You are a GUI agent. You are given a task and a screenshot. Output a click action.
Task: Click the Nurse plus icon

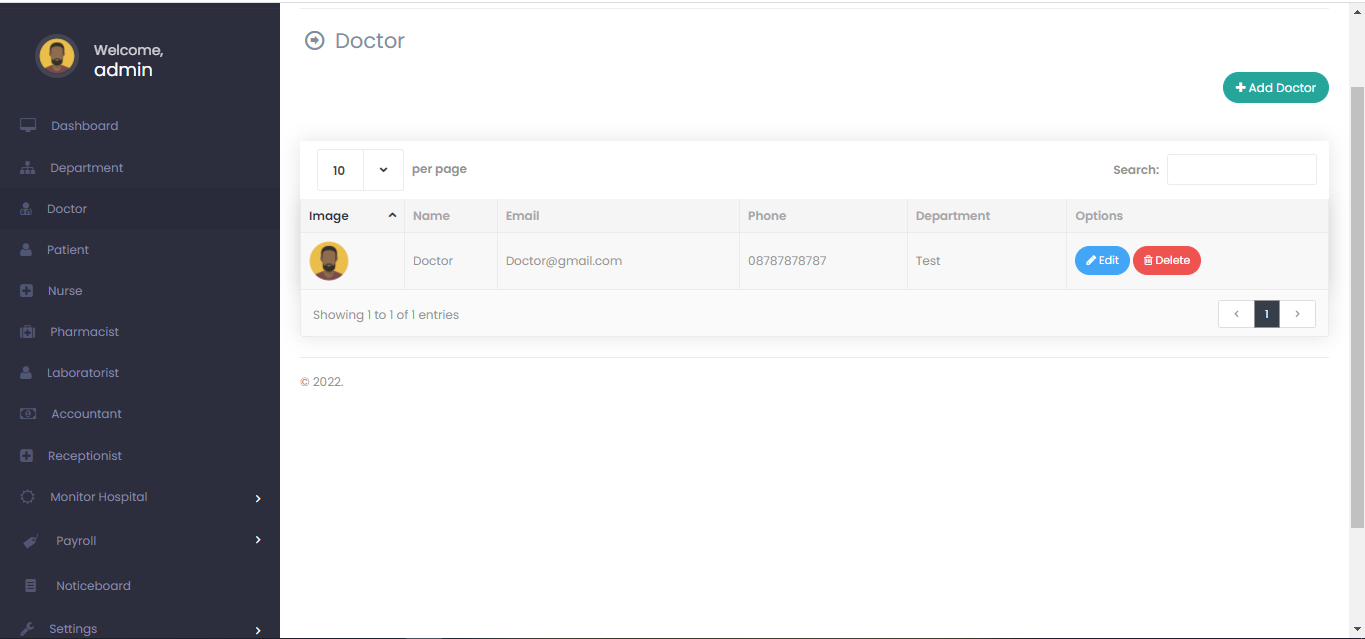[x=26, y=290]
